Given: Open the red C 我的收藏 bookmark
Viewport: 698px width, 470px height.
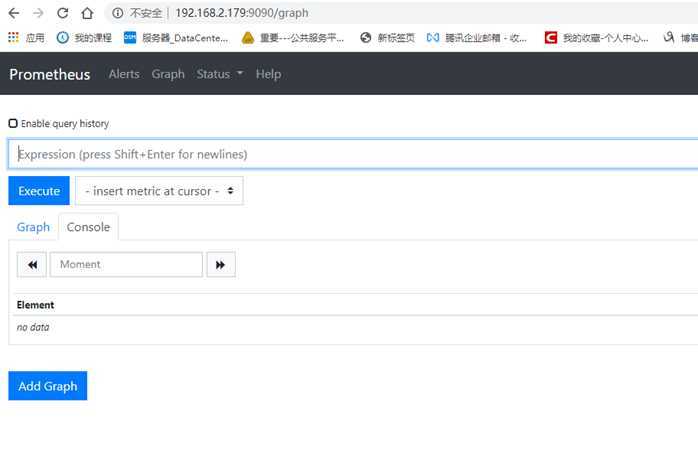Looking at the screenshot, I should pyautogui.click(x=597, y=38).
